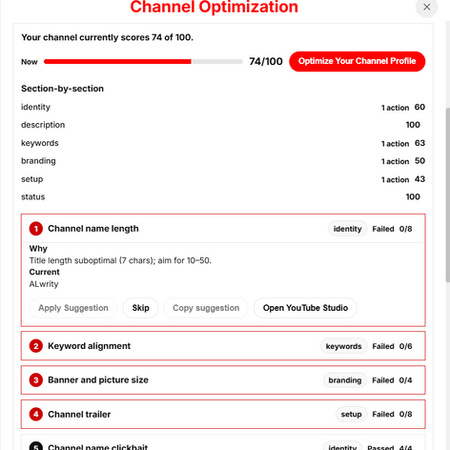Skip the Channel name length suggestion

141,308
